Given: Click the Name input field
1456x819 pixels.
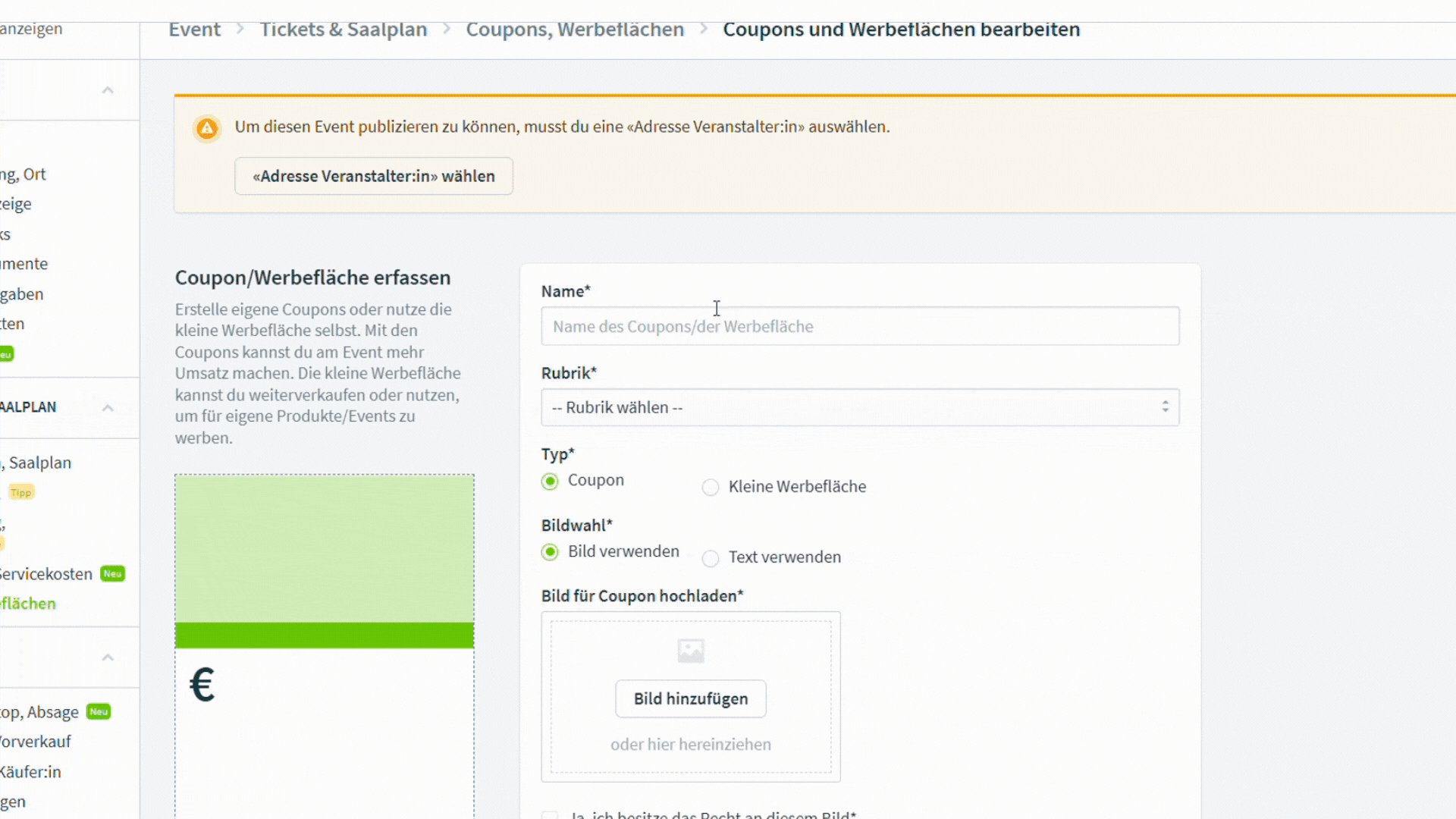Looking at the screenshot, I should tap(859, 327).
